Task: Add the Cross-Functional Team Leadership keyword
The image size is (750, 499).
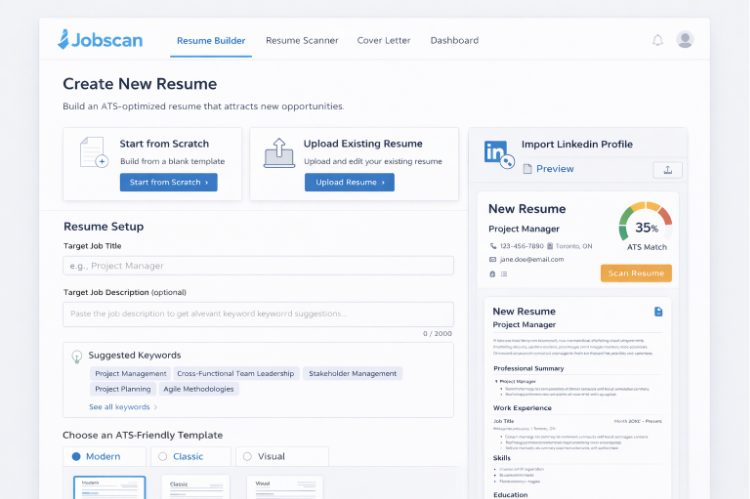Action: (235, 373)
